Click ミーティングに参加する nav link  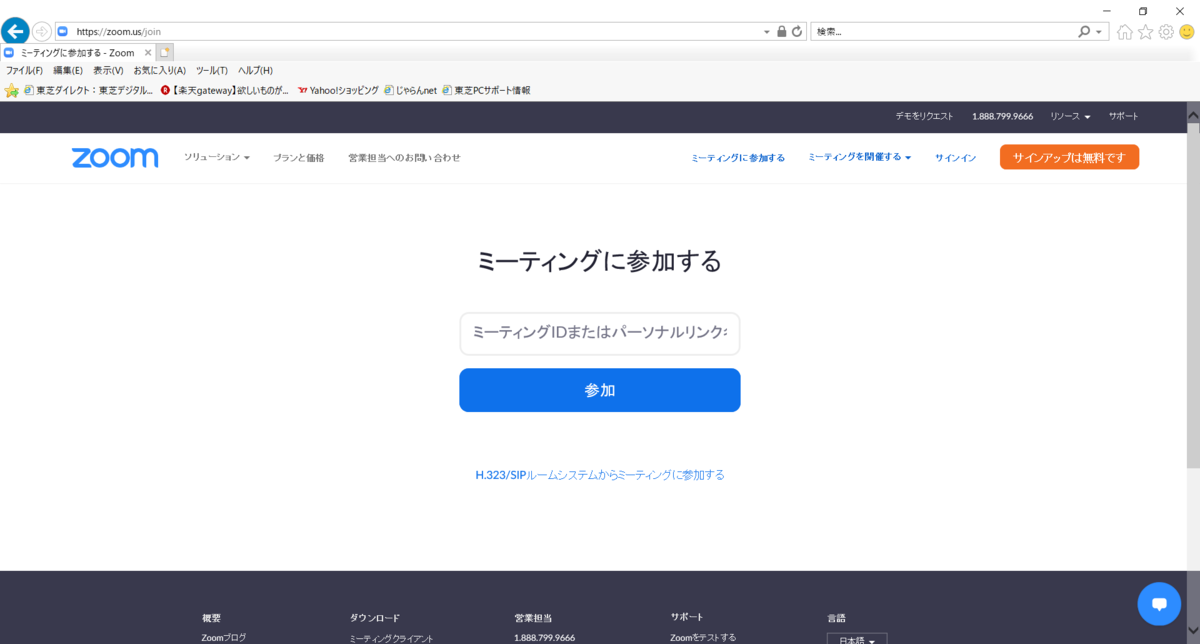tap(738, 158)
